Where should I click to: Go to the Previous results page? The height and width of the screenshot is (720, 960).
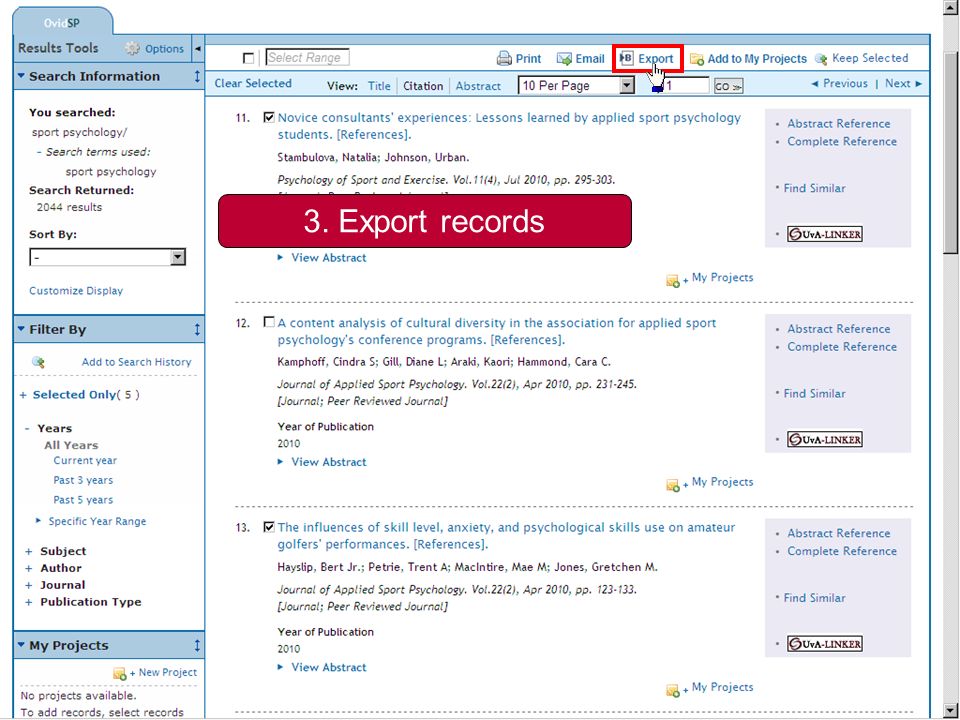[x=839, y=84]
